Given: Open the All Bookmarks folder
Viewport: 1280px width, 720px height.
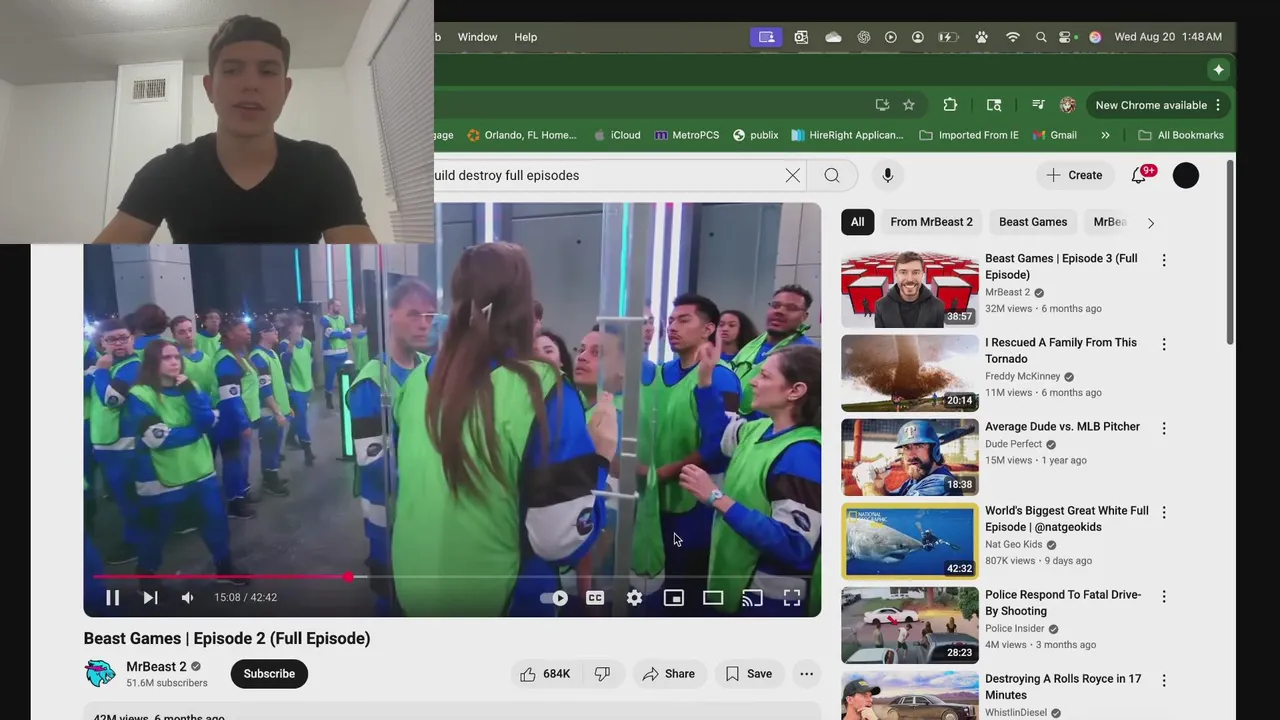Looking at the screenshot, I should point(1181,135).
